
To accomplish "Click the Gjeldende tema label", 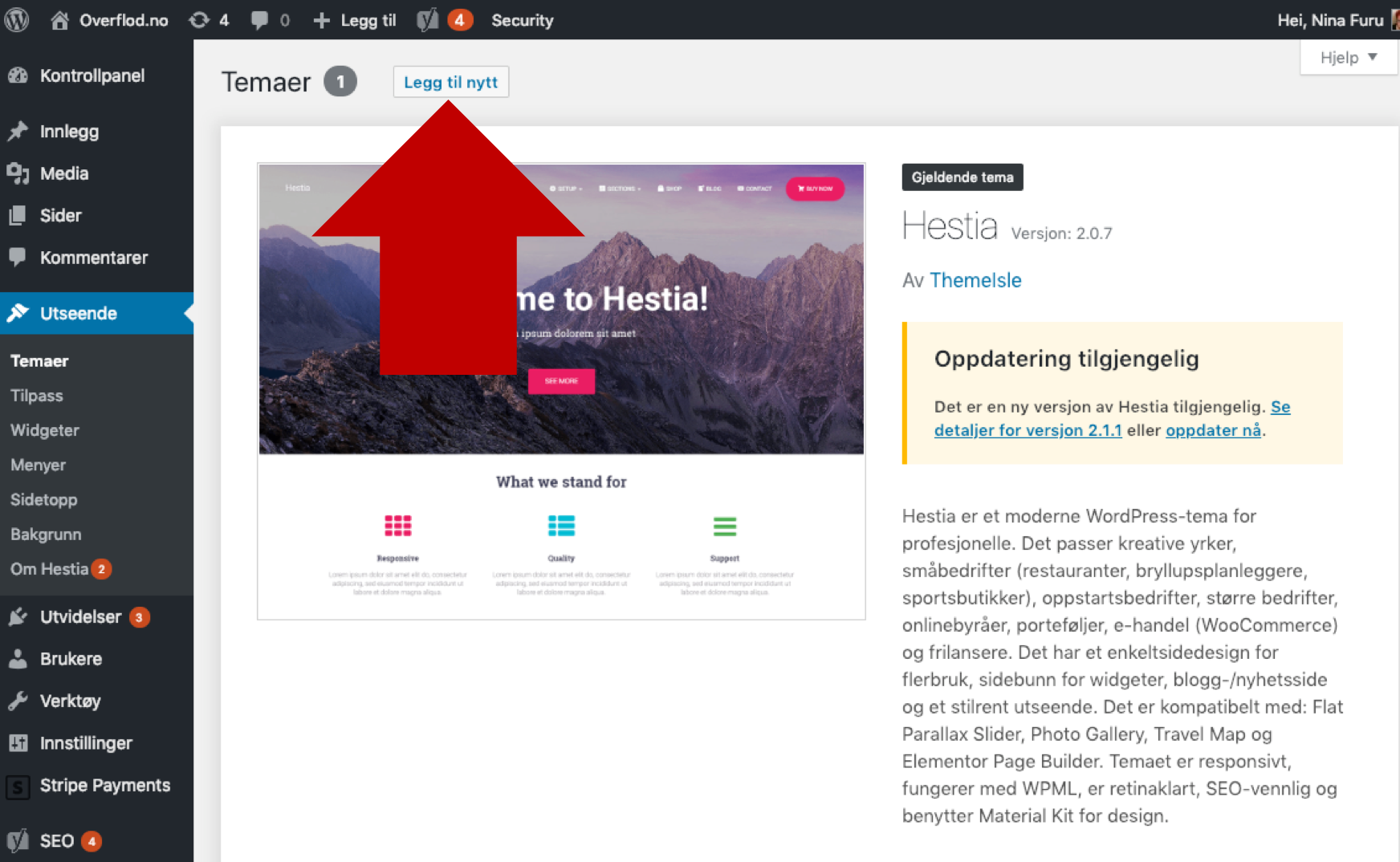I will 962,177.
